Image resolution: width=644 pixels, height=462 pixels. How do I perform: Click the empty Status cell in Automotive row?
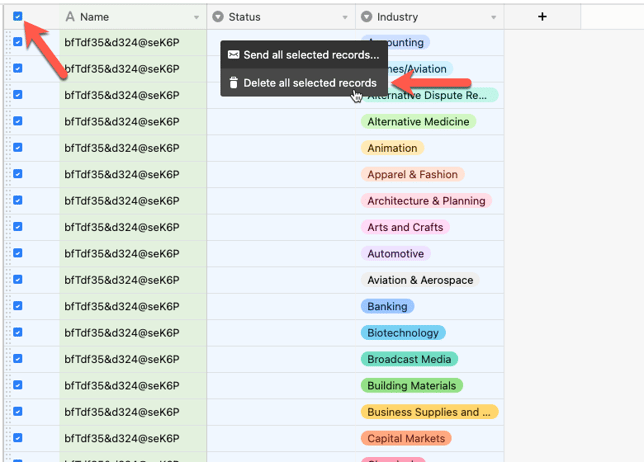coord(281,254)
